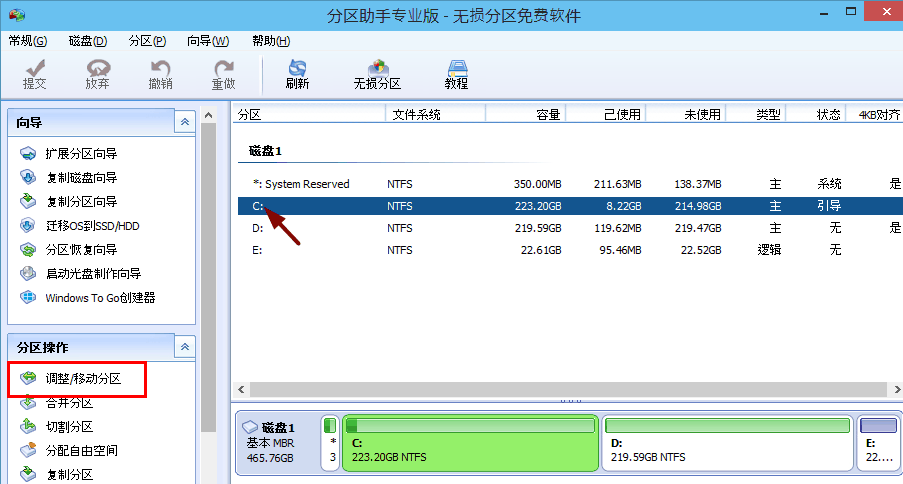This screenshot has height=484, width=903.
Task: Click Windows To Go创建器 label
Action: (x=100, y=298)
